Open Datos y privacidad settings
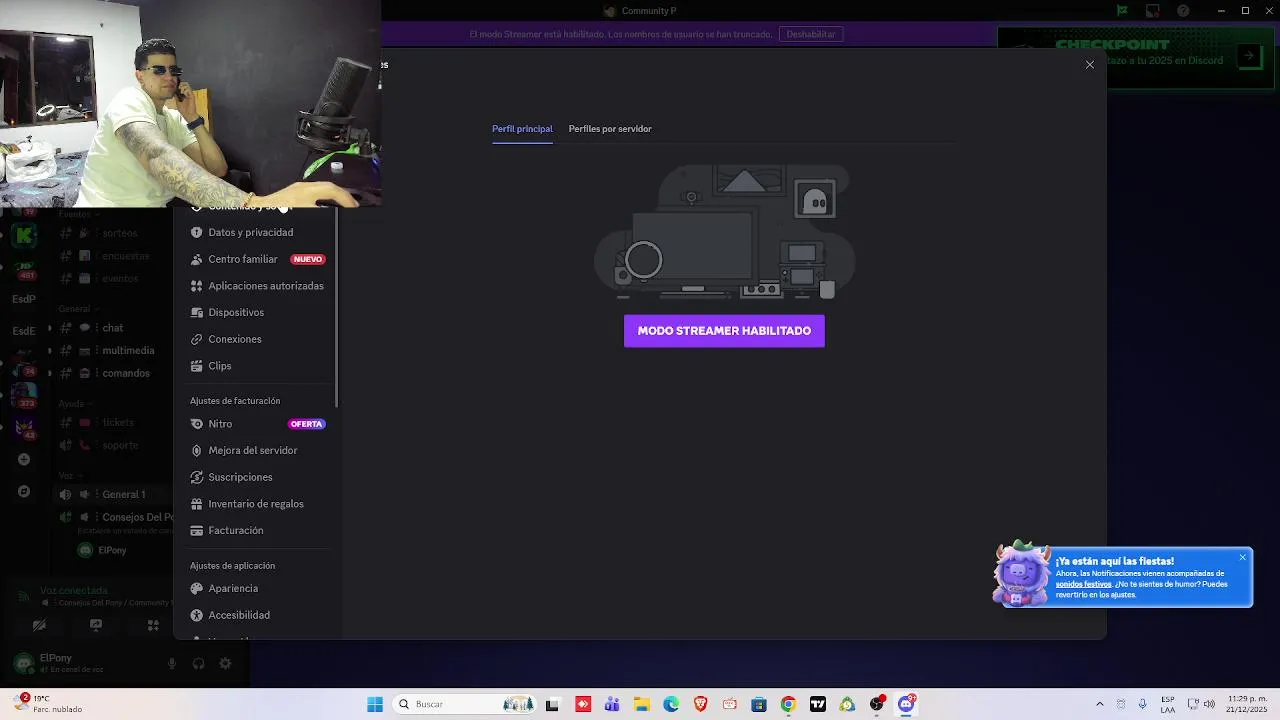The width and height of the screenshot is (1280, 720). (x=258, y=232)
